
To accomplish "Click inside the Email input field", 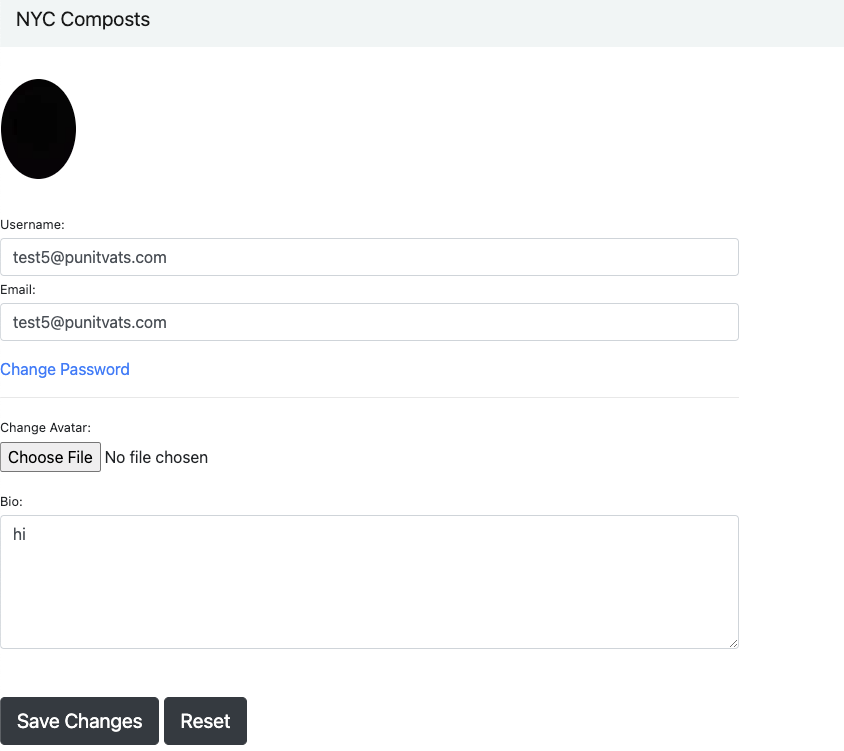I will pyautogui.click(x=370, y=322).
